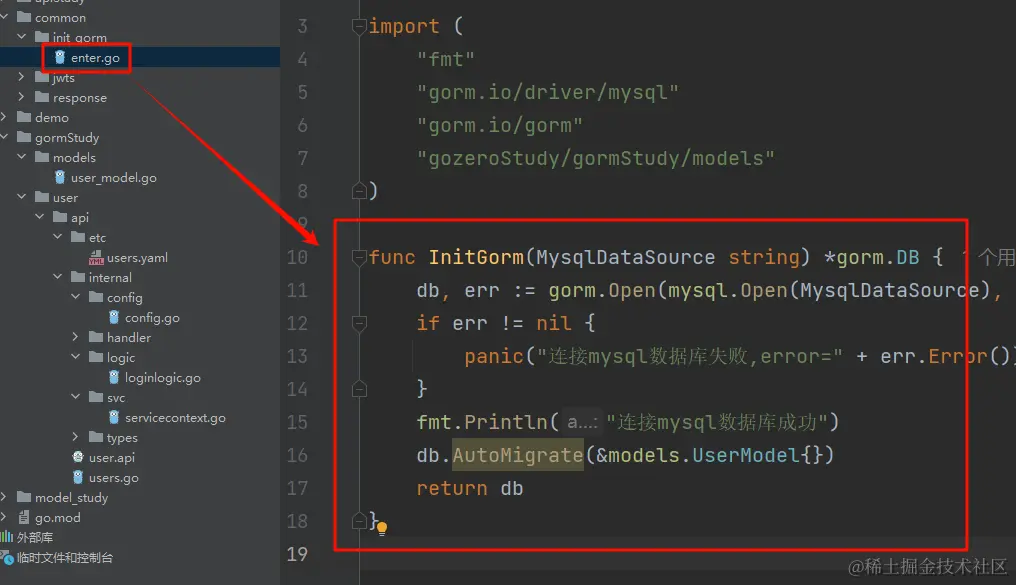Image resolution: width=1016 pixels, height=585 pixels.
Task: Click the "return db" statement
Action: [x=470, y=488]
